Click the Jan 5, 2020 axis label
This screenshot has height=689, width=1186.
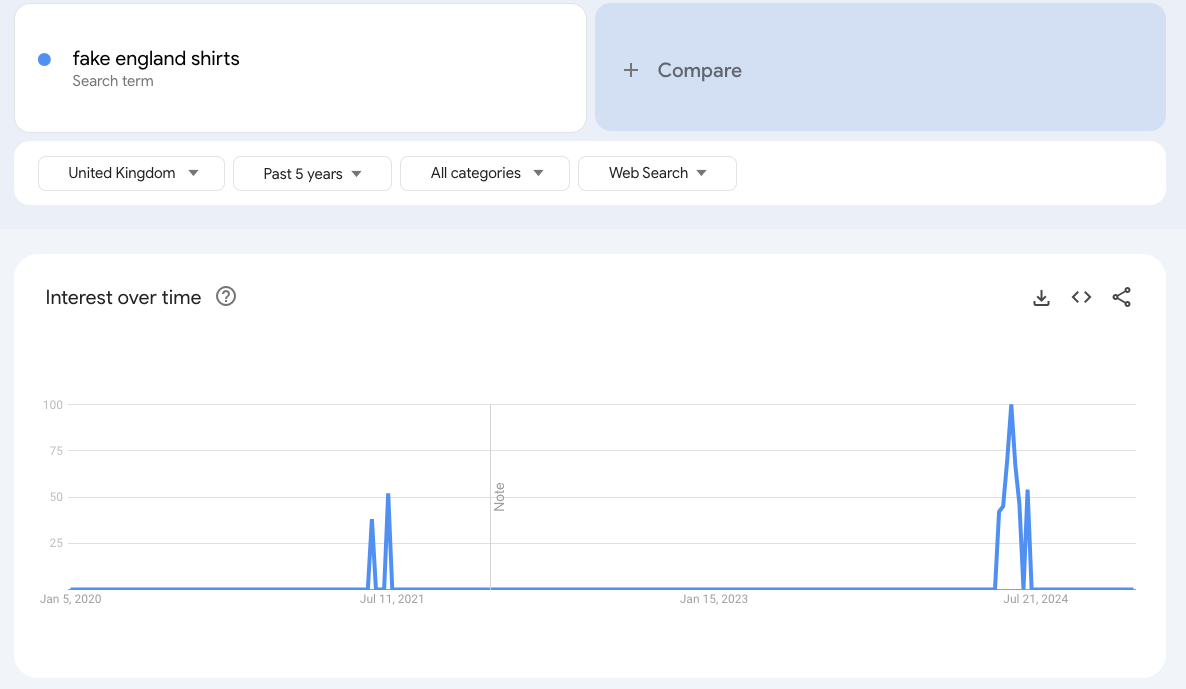(x=70, y=599)
